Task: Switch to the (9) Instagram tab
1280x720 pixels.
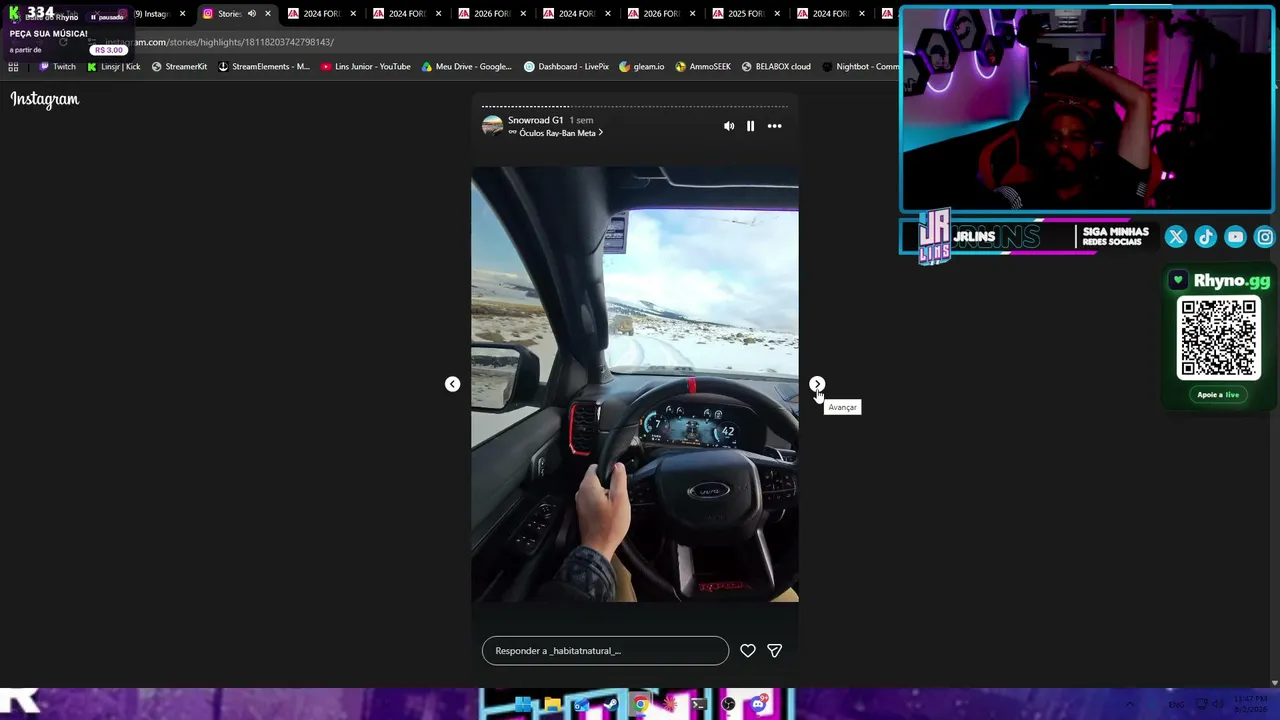Action: [152, 14]
